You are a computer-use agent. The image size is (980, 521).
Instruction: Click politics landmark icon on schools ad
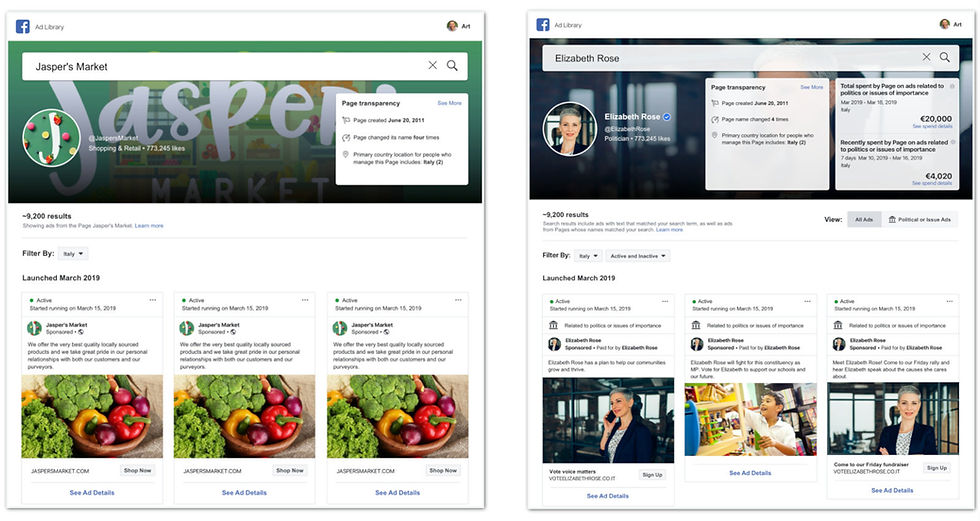tap(696, 325)
